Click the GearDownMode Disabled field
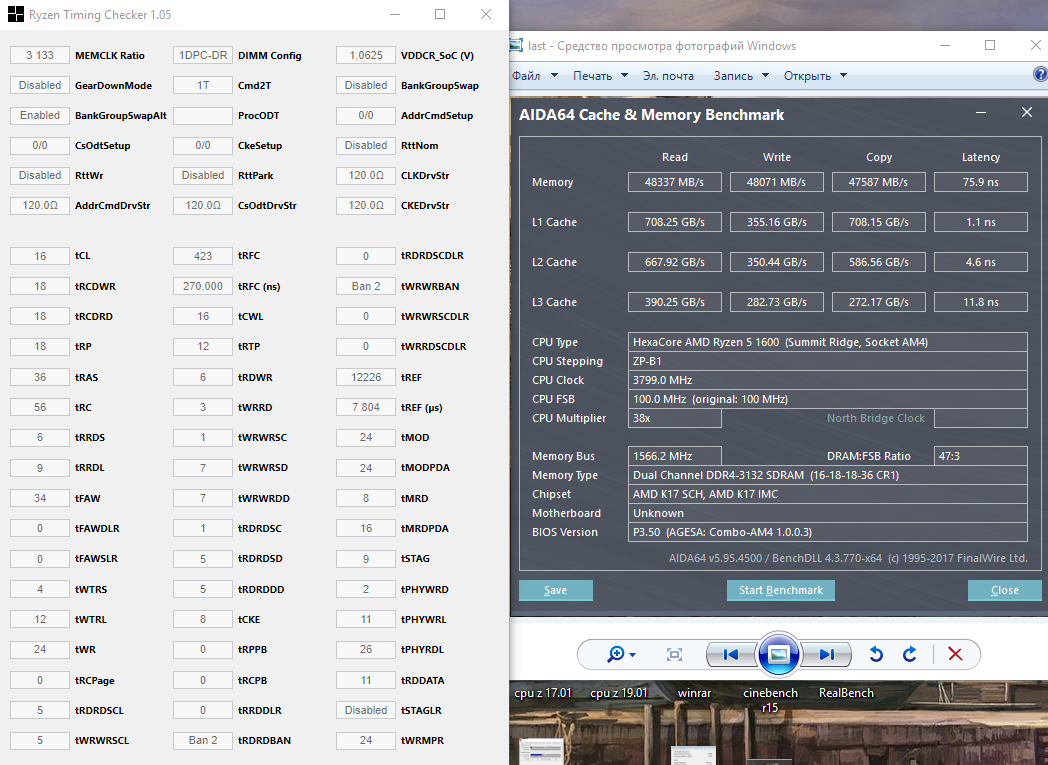Viewport: 1048px width, 765px height. [40, 86]
